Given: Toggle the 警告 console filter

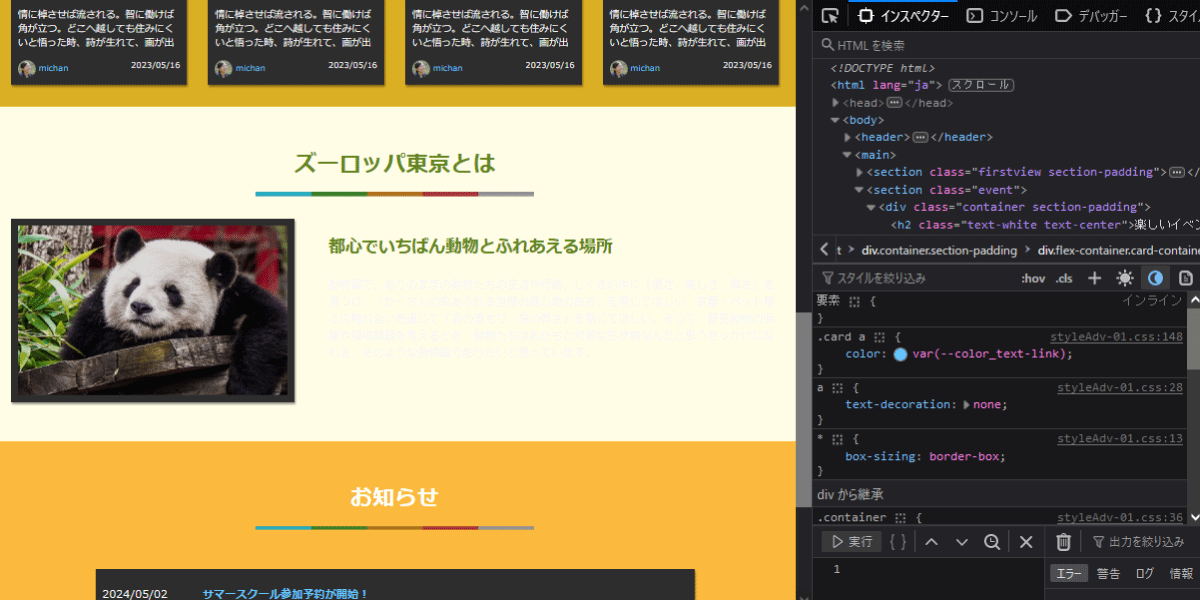Looking at the screenshot, I should coord(1108,573).
